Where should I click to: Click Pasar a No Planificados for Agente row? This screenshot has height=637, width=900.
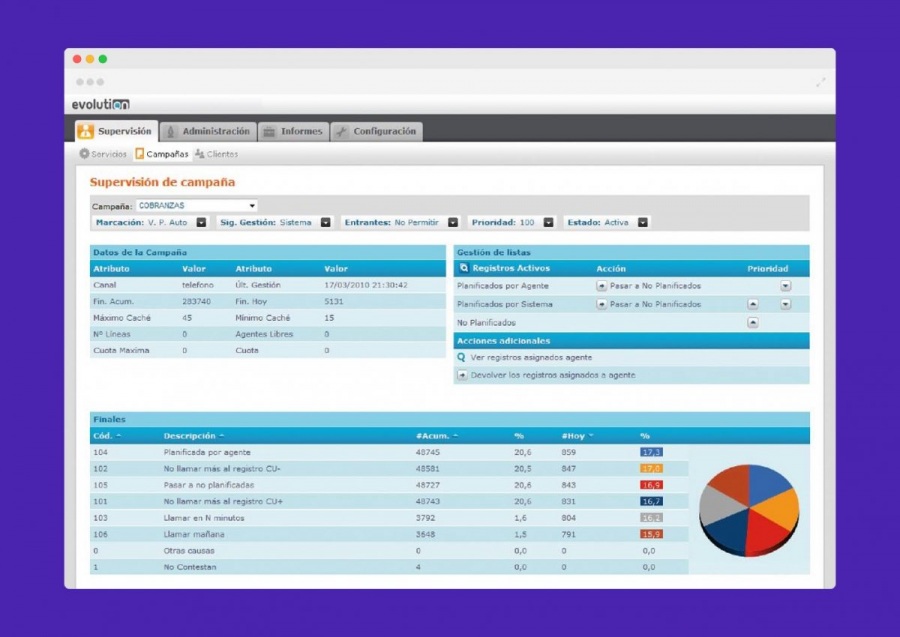coord(655,286)
